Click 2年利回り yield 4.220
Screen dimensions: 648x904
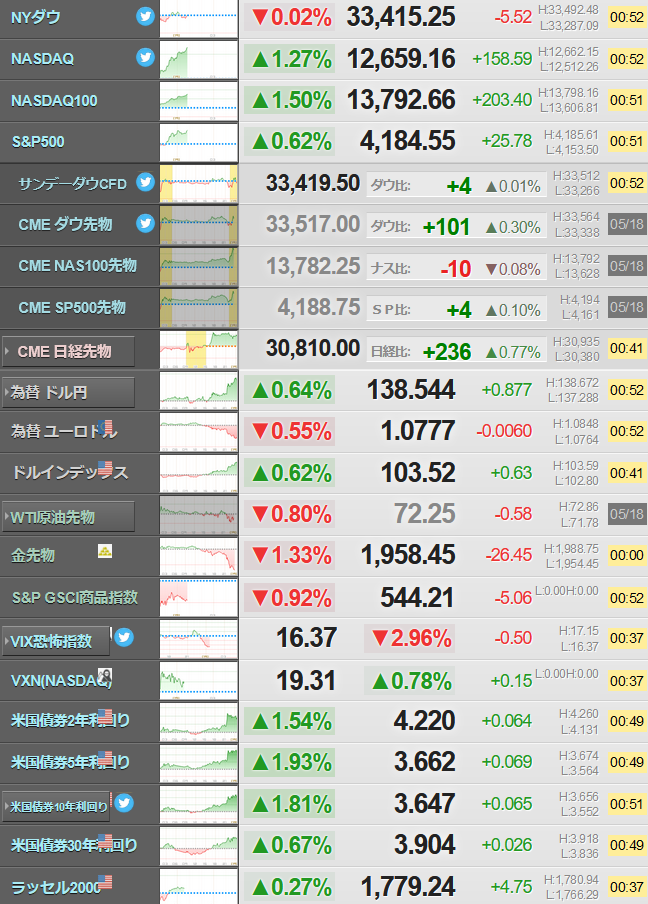(424, 721)
